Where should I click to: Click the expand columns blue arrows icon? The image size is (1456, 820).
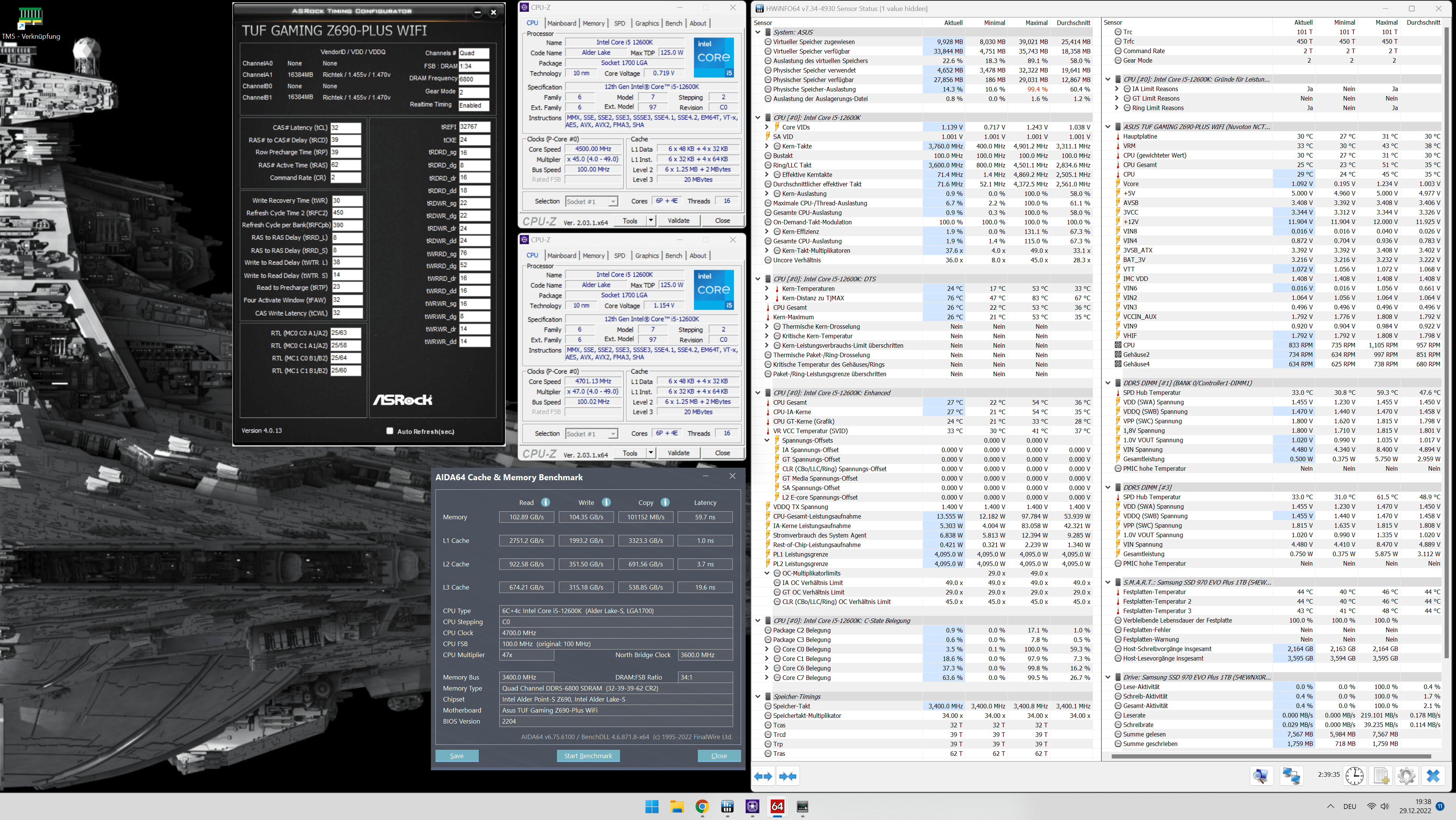pos(763,776)
